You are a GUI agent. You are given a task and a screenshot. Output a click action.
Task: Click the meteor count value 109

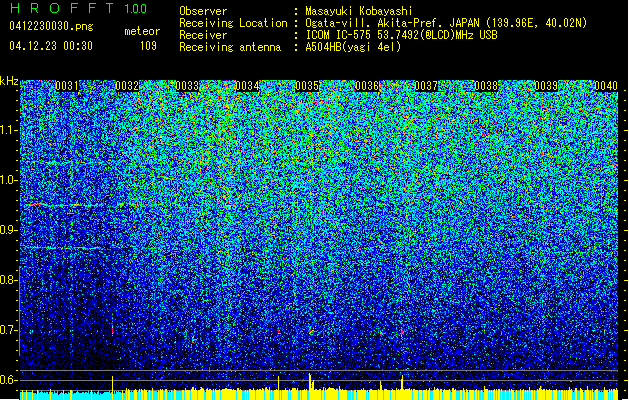click(x=148, y=46)
